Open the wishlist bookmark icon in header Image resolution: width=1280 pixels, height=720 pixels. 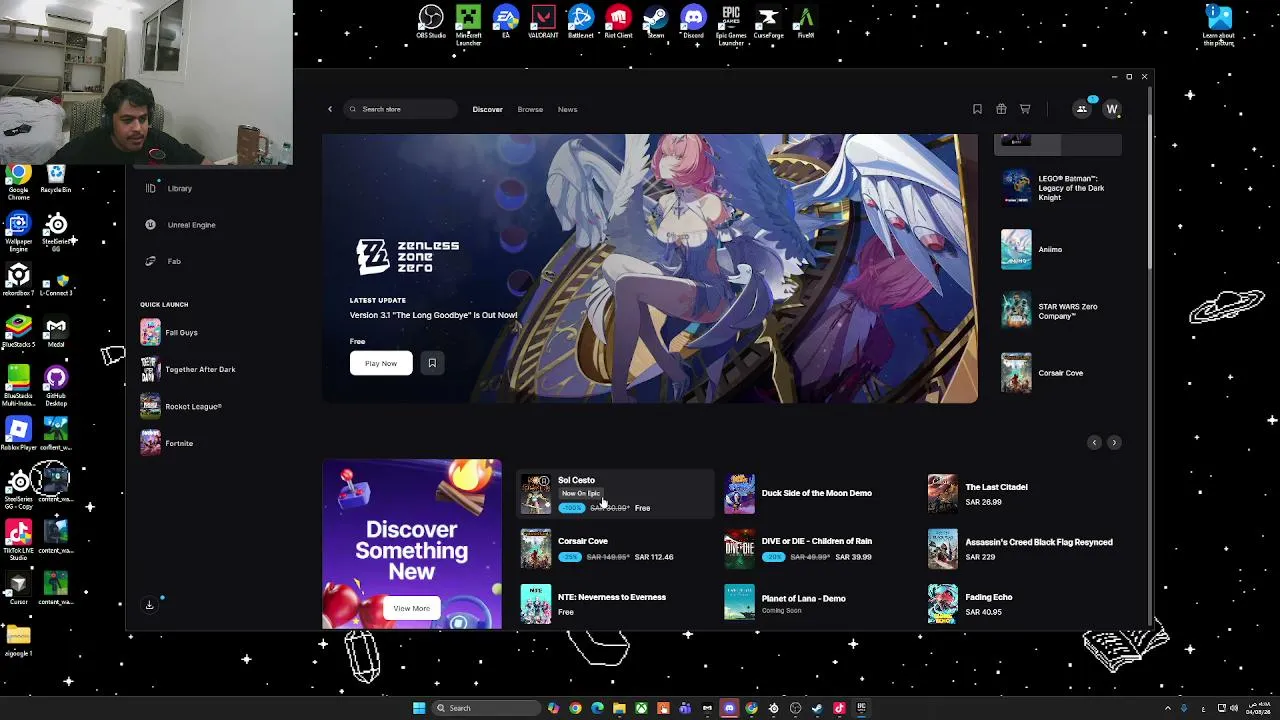977,109
